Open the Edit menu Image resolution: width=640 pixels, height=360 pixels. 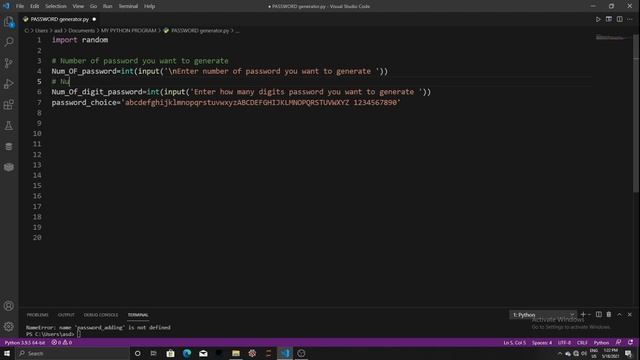tap(35, 6)
